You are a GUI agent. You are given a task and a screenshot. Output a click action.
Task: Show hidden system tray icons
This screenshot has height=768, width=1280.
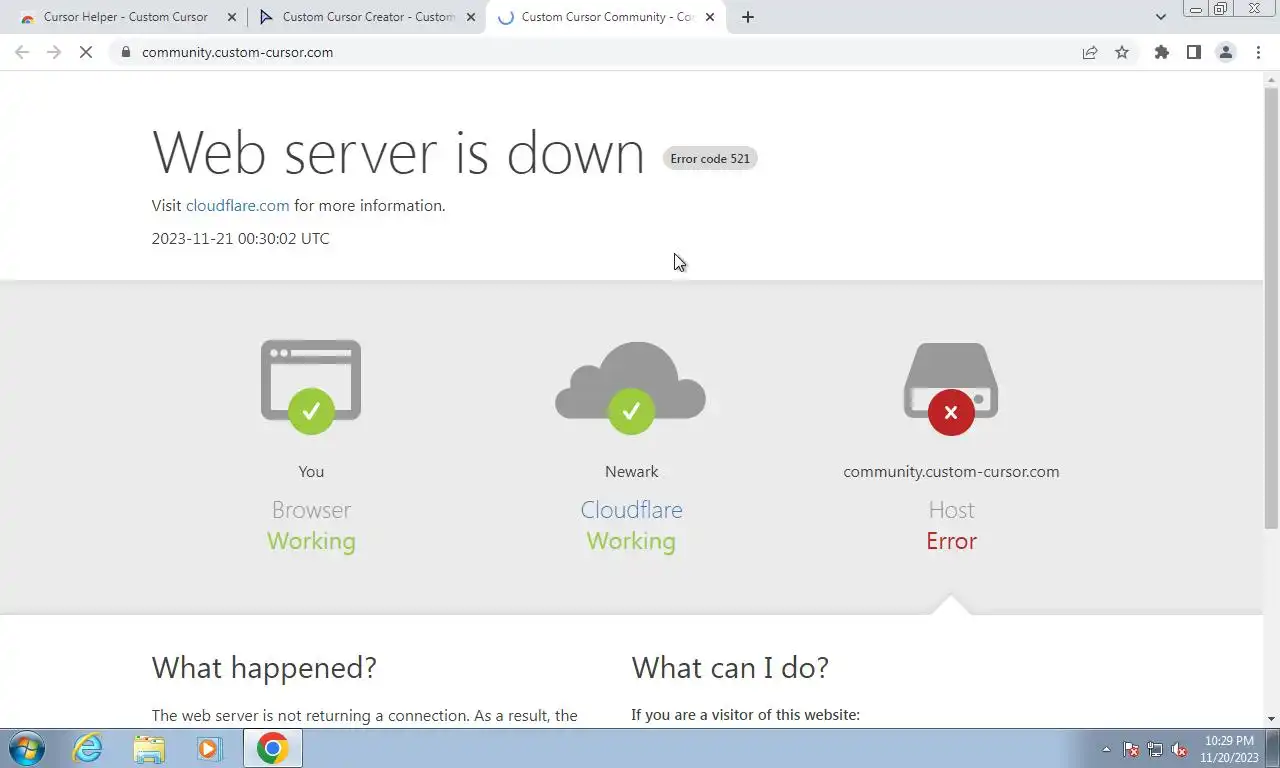point(1106,749)
